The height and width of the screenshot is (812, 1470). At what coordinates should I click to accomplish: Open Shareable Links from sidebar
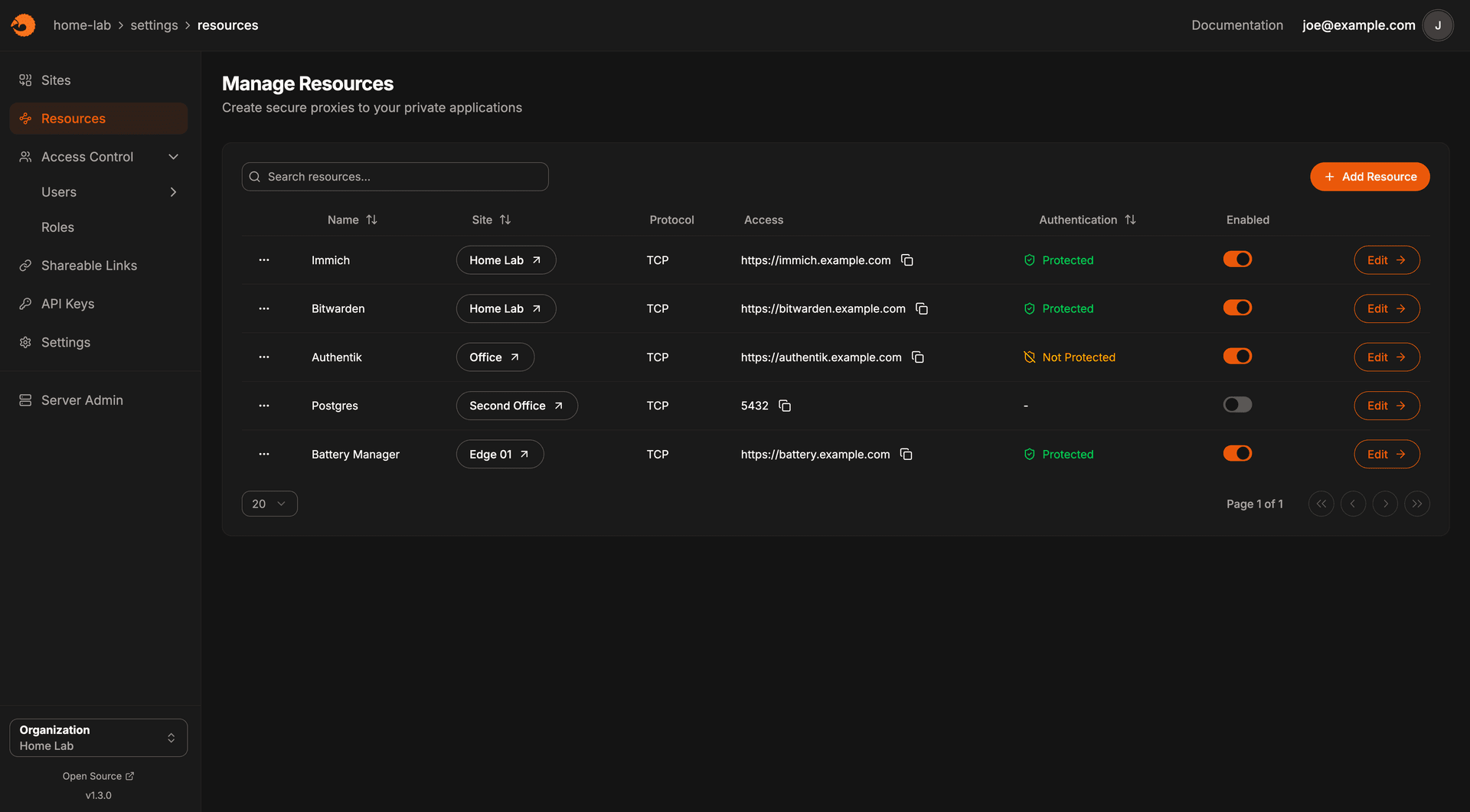[x=89, y=265]
